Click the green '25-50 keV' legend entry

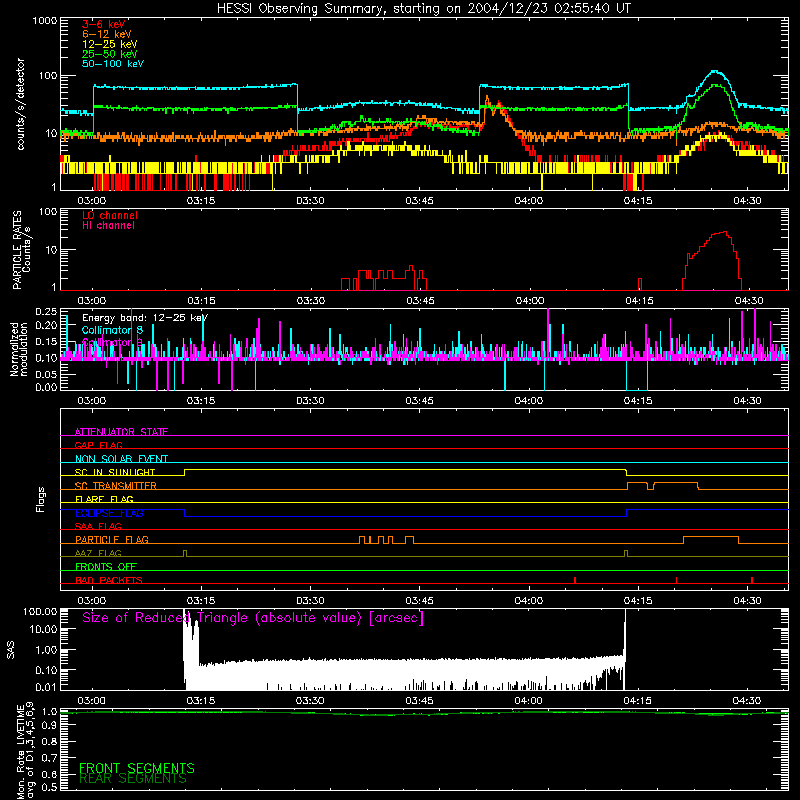click(x=109, y=54)
